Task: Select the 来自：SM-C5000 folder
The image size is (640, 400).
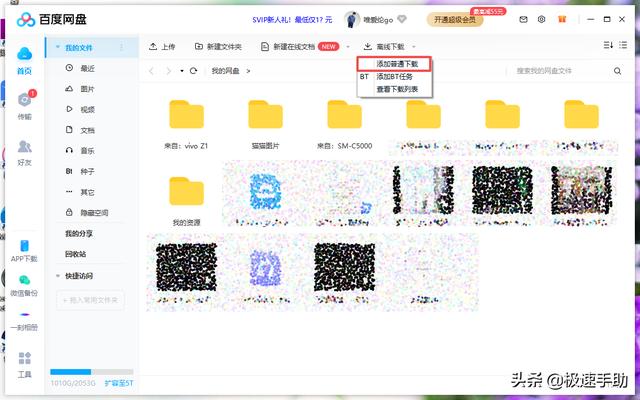Action: click(344, 124)
